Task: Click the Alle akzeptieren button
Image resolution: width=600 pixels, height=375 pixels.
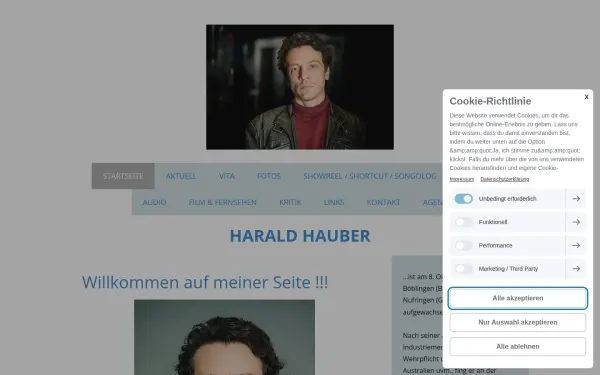Action: coord(517,298)
